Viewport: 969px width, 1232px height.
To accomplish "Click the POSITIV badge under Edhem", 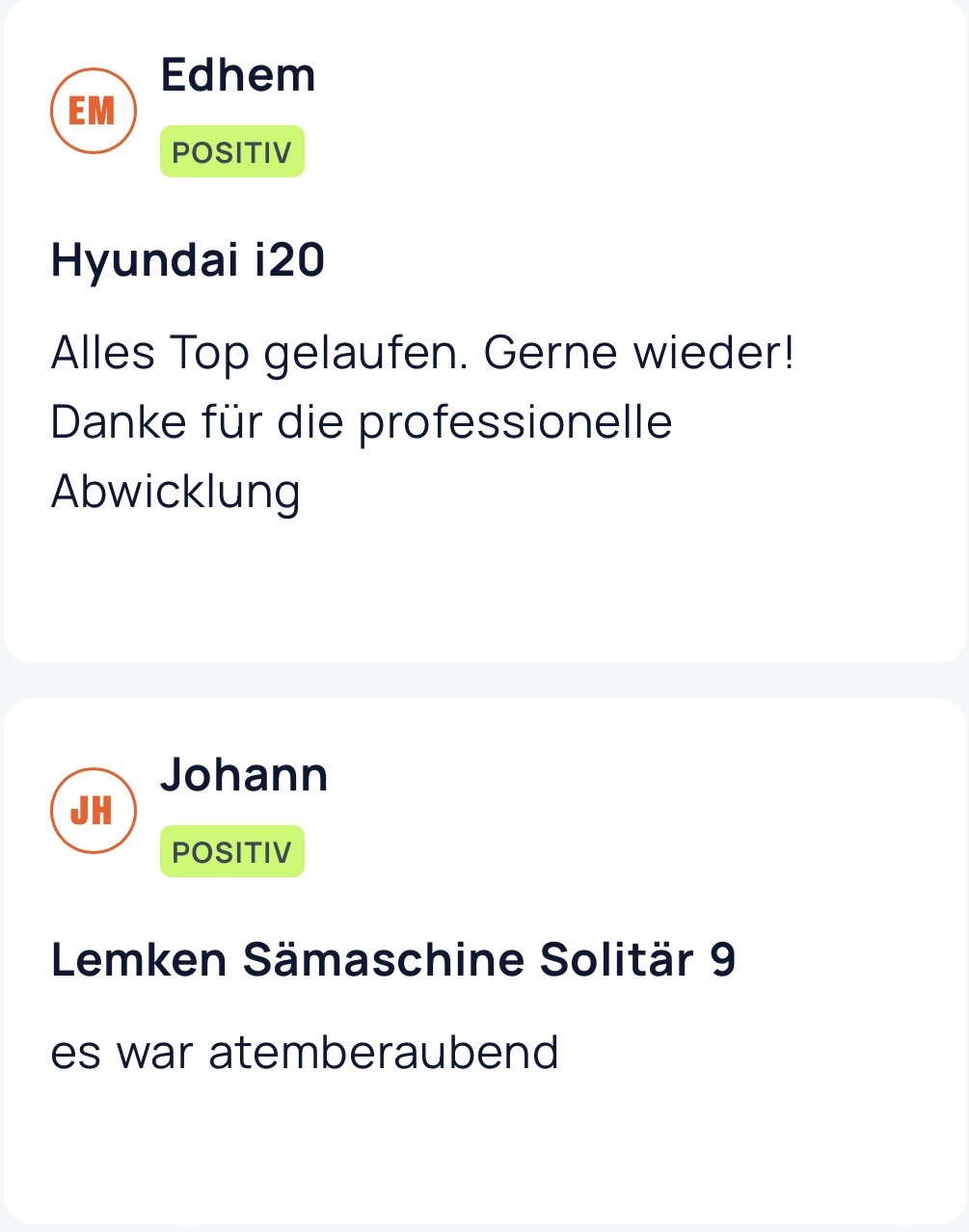I will pos(231,152).
